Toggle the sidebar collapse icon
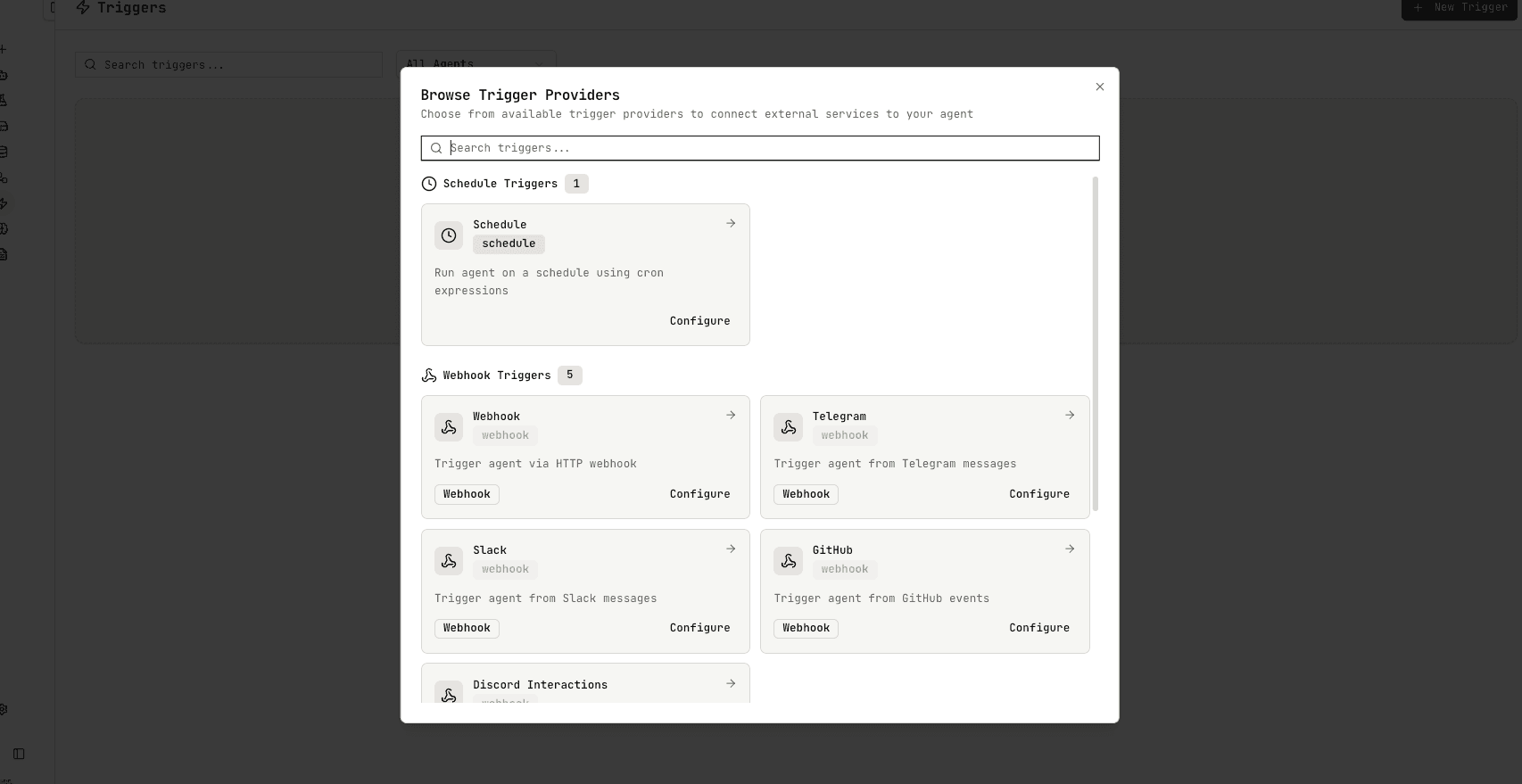Screen dimensions: 1522x784 [x=19, y=754]
